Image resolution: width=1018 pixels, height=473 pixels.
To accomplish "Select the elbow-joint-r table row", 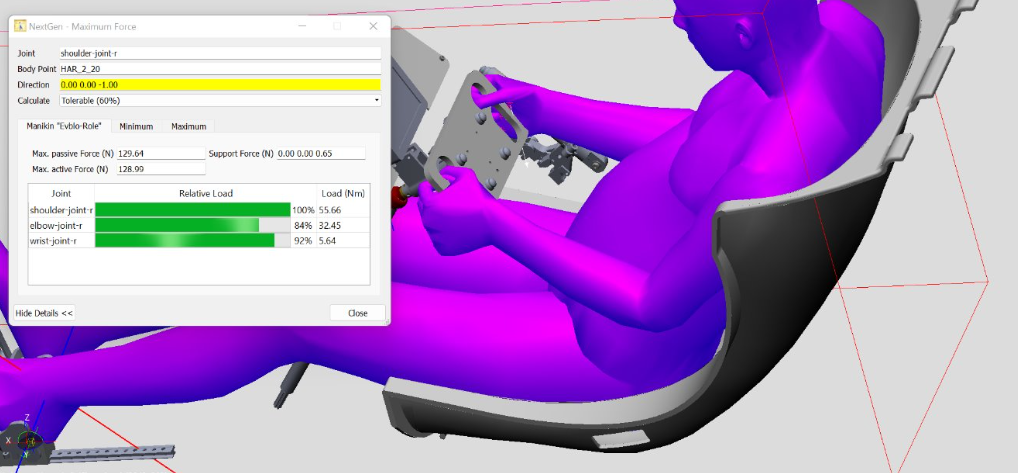I will point(61,226).
